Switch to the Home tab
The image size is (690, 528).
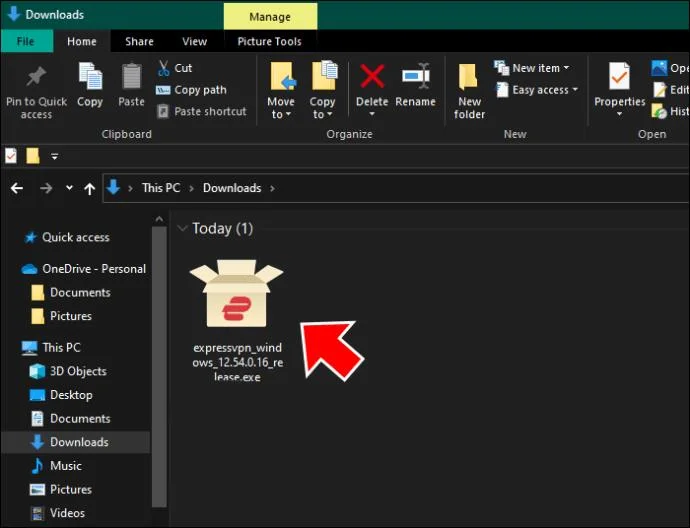(x=82, y=41)
